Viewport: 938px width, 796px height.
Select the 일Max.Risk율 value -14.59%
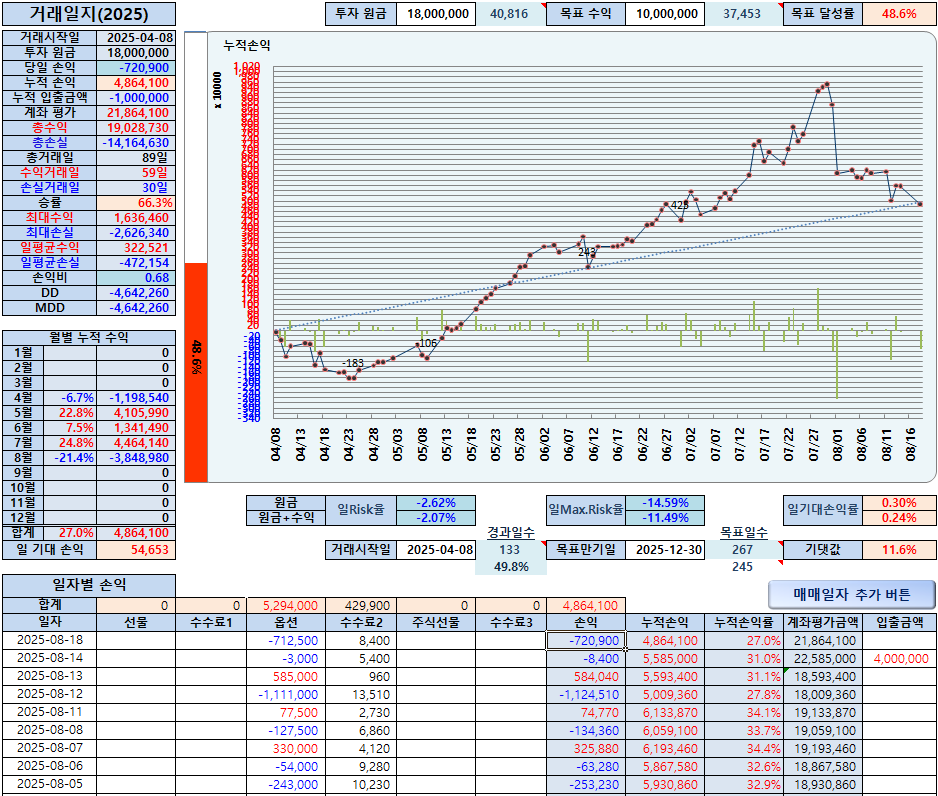tap(665, 502)
